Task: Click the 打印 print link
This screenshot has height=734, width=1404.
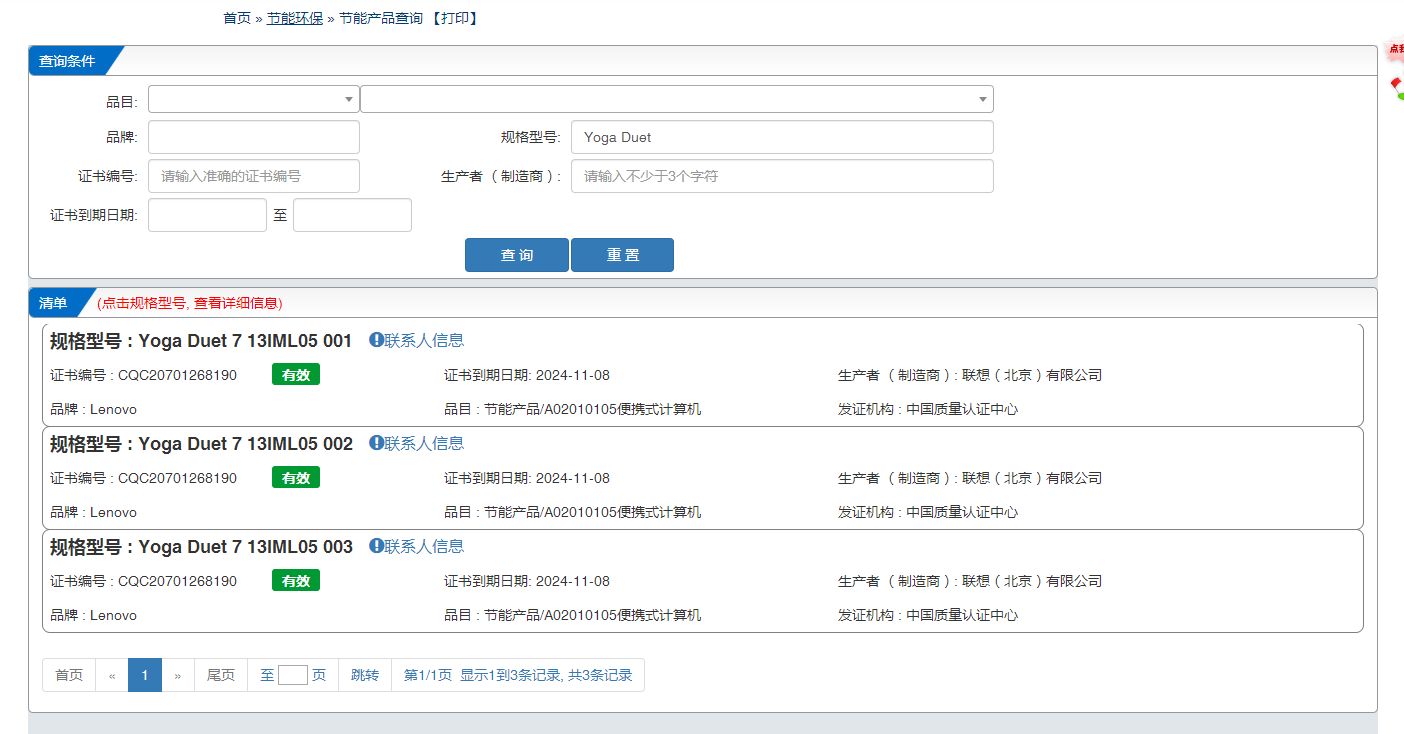Action: tap(454, 18)
